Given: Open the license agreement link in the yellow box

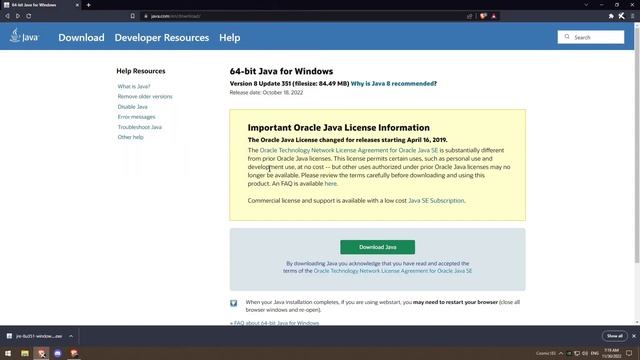Looking at the screenshot, I should [349, 150].
